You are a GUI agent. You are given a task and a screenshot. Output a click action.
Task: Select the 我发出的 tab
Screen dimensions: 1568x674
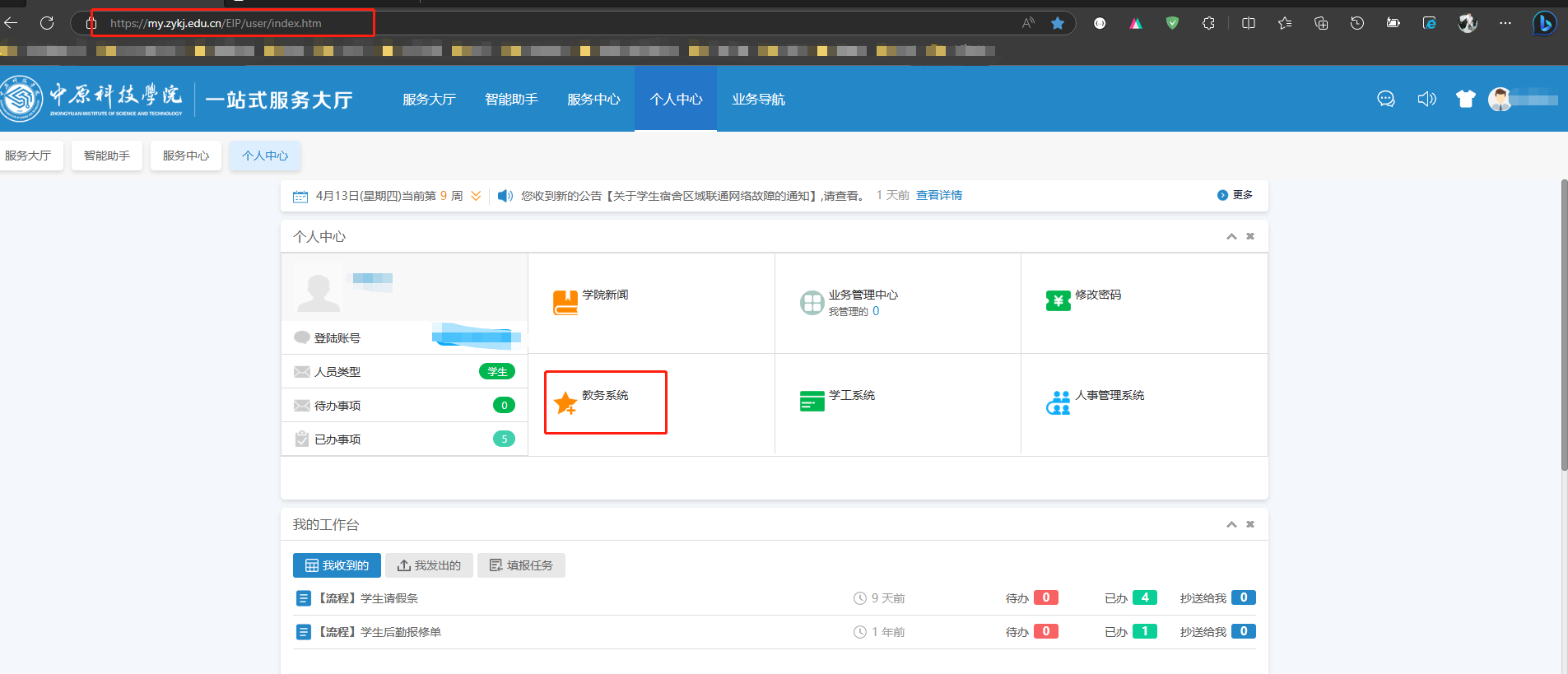point(429,565)
